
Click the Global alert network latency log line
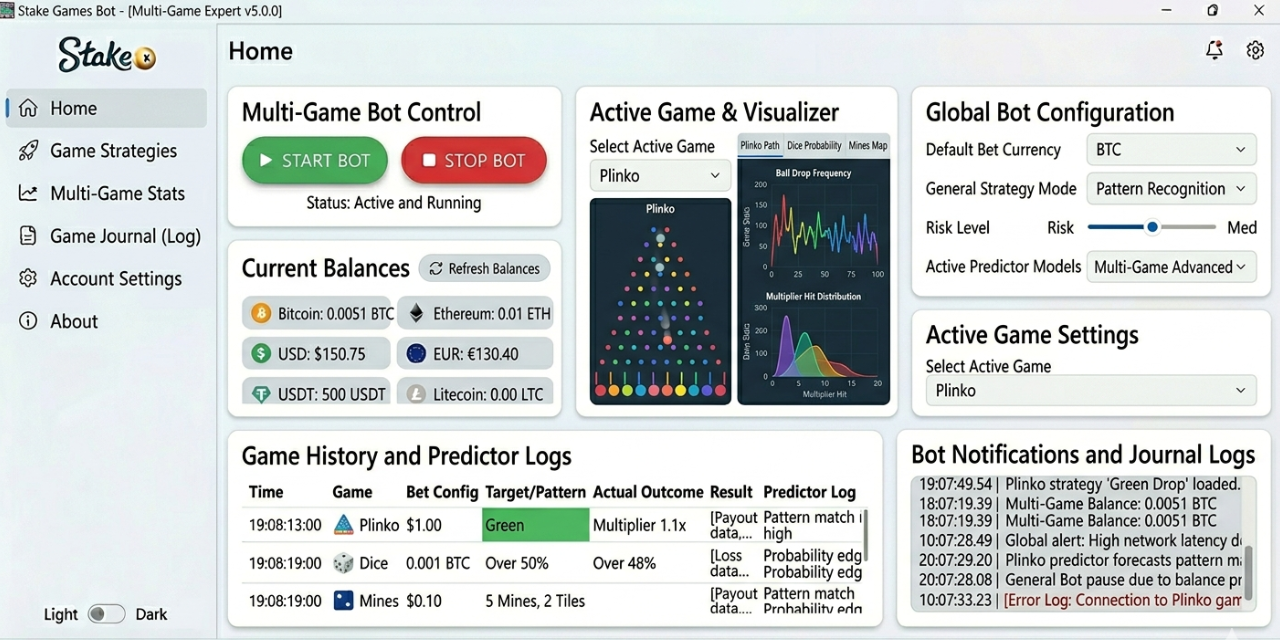pyautogui.click(x=1080, y=541)
